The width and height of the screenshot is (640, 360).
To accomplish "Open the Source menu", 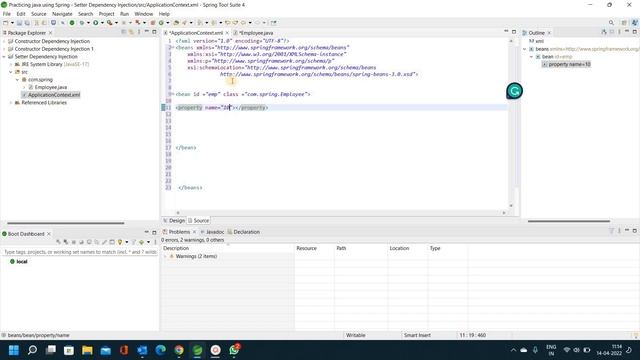I will [39, 14].
